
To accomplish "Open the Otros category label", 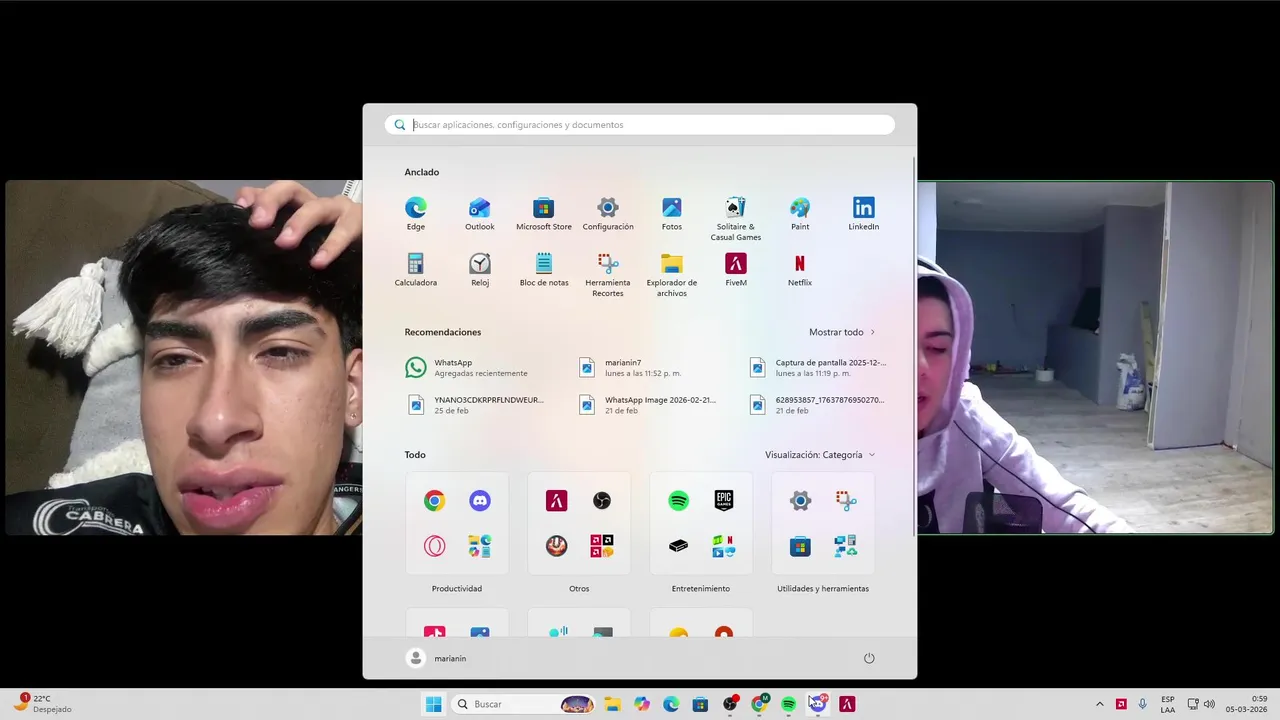I will [579, 589].
